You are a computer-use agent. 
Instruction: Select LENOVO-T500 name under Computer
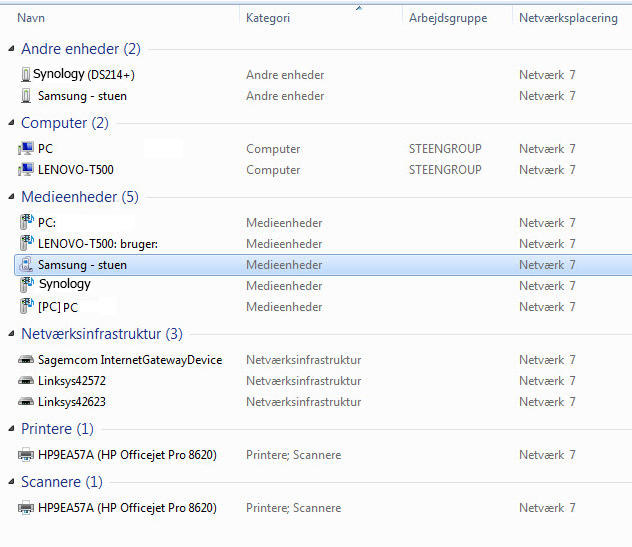click(76, 170)
